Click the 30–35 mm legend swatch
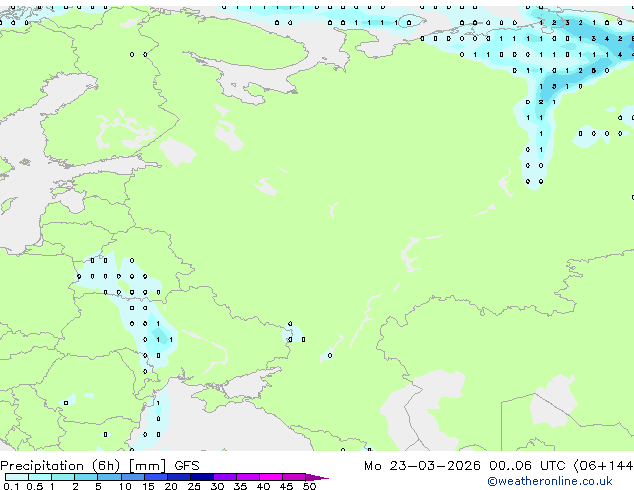The height and width of the screenshot is (490, 634). [224, 477]
